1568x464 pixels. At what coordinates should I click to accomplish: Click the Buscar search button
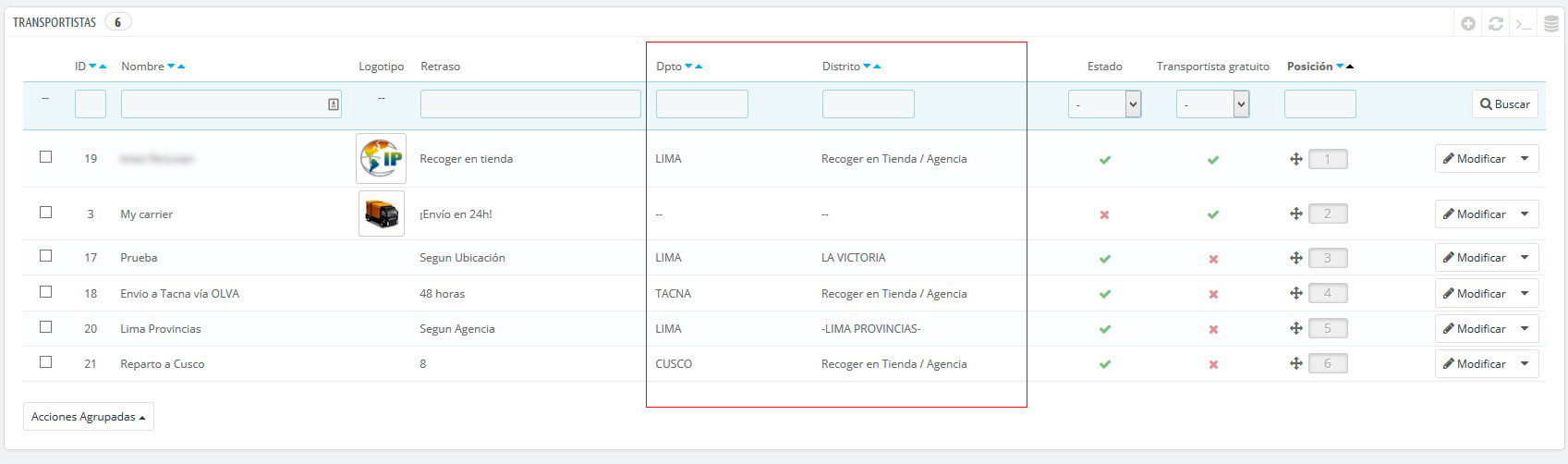(1504, 104)
